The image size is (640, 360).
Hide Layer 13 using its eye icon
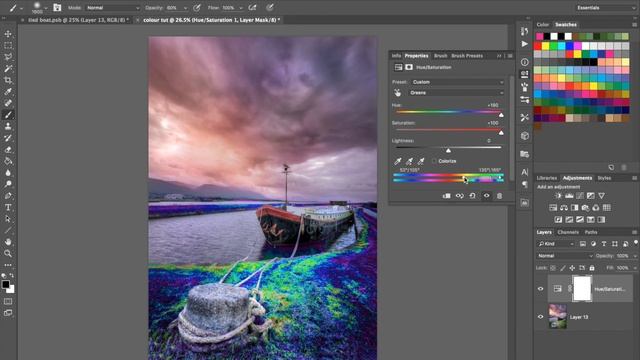tap(540, 317)
